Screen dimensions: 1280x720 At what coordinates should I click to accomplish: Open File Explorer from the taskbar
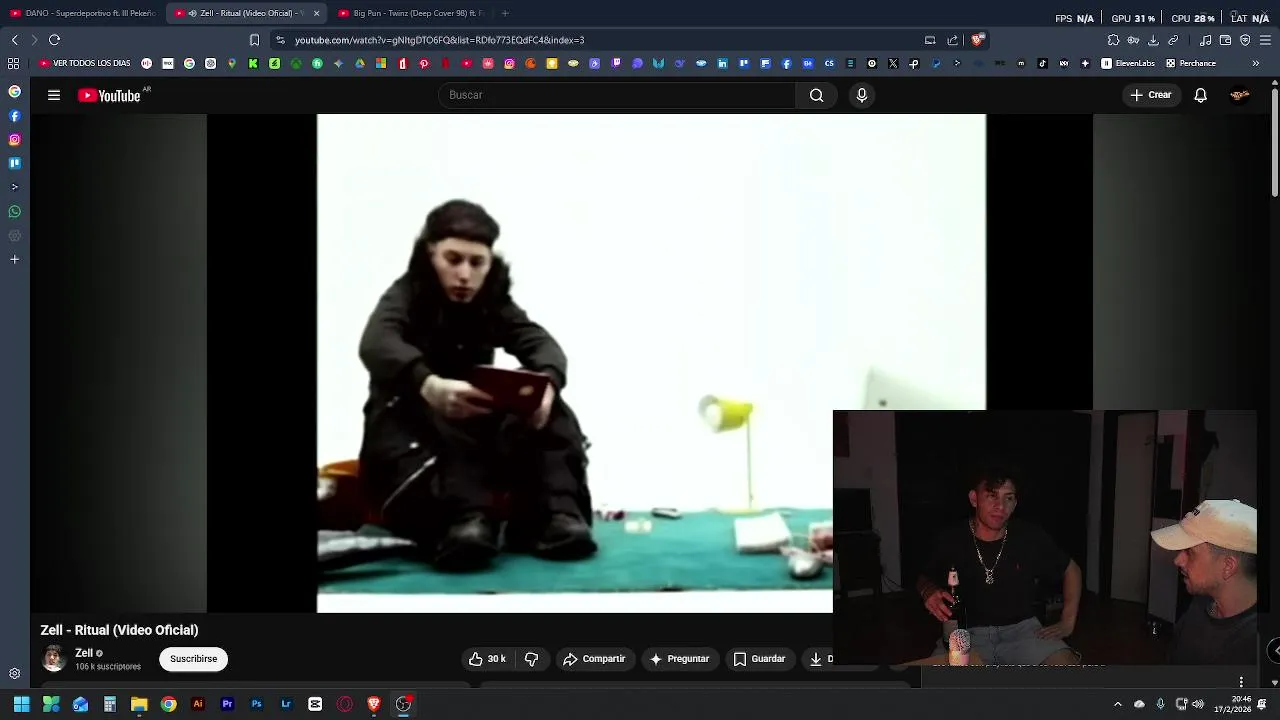[139, 704]
